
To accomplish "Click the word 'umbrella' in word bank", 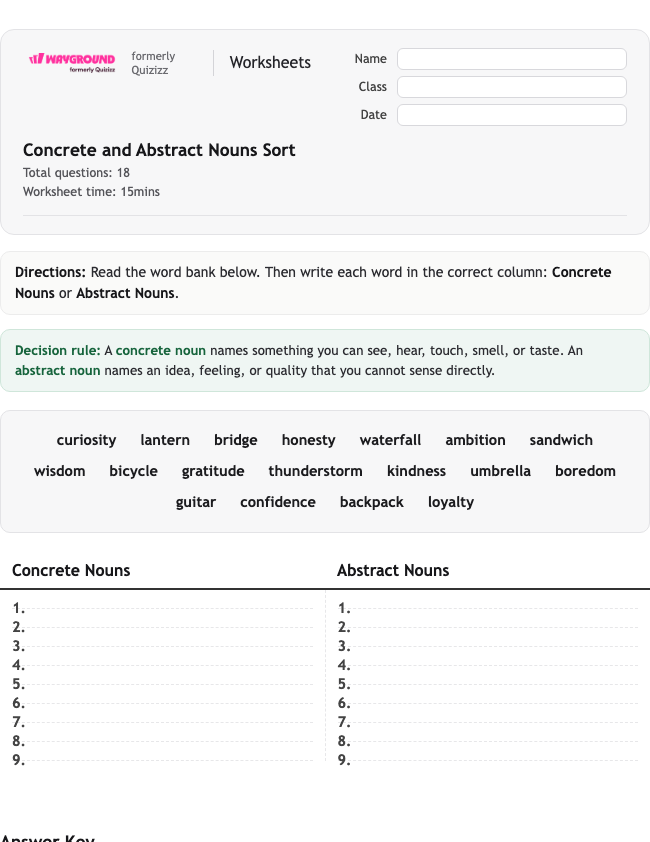I will (501, 471).
